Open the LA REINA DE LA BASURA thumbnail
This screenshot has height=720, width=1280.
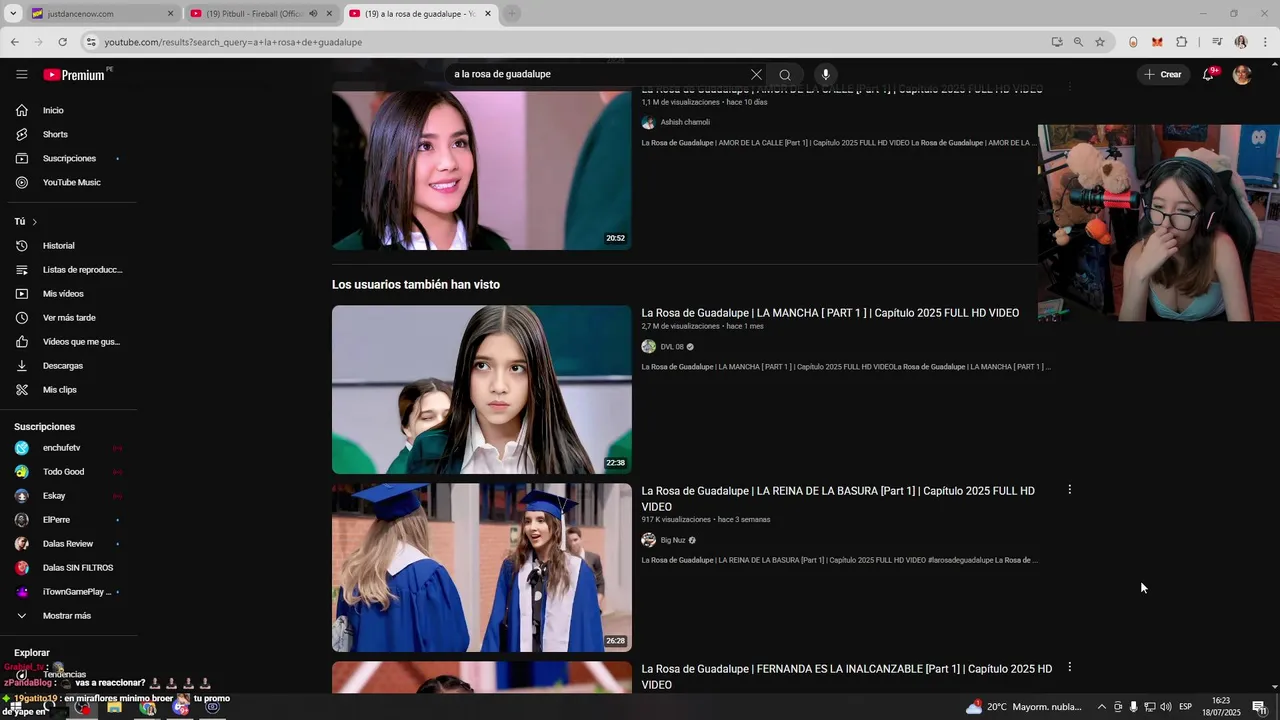pos(482,567)
